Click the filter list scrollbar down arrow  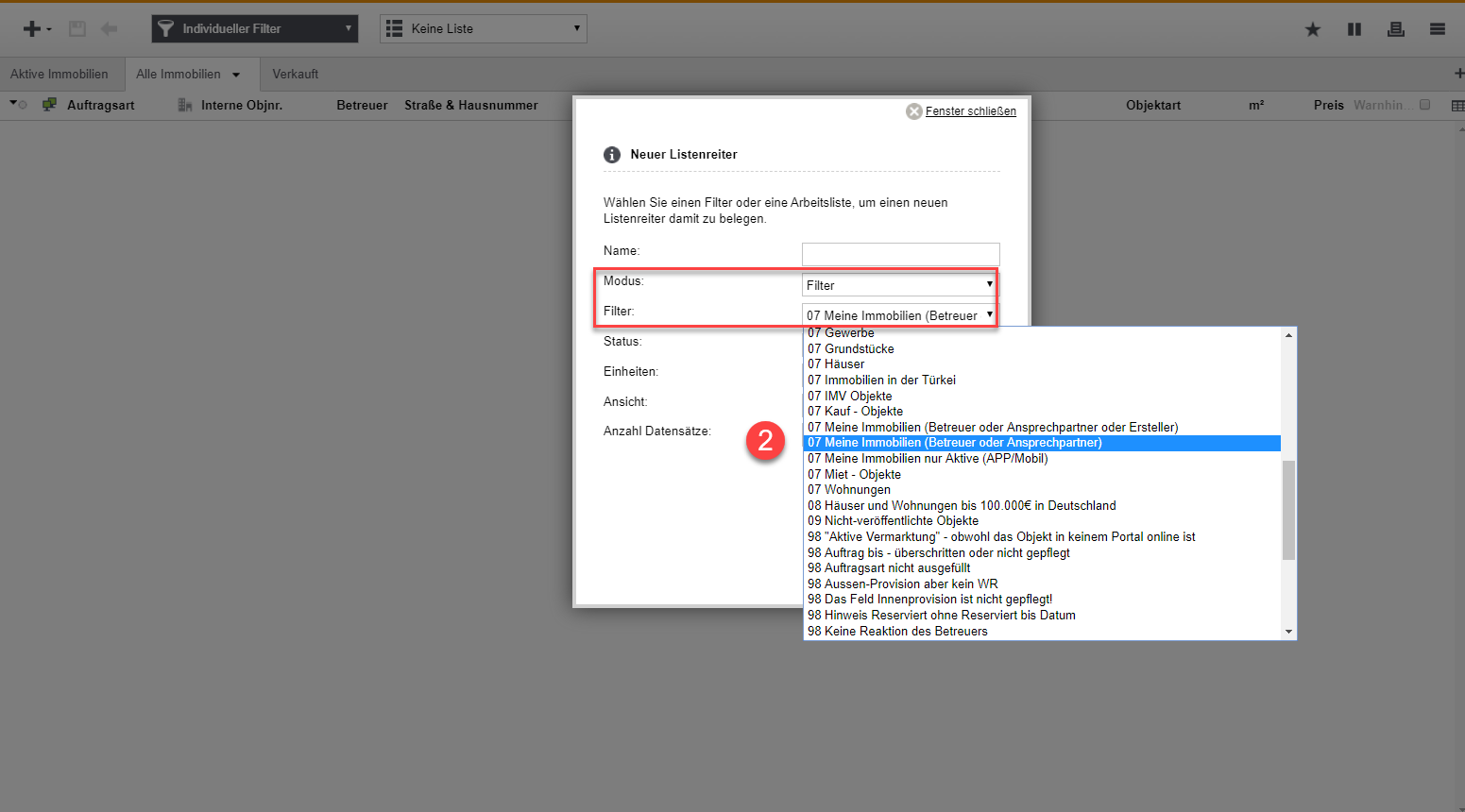(1288, 632)
